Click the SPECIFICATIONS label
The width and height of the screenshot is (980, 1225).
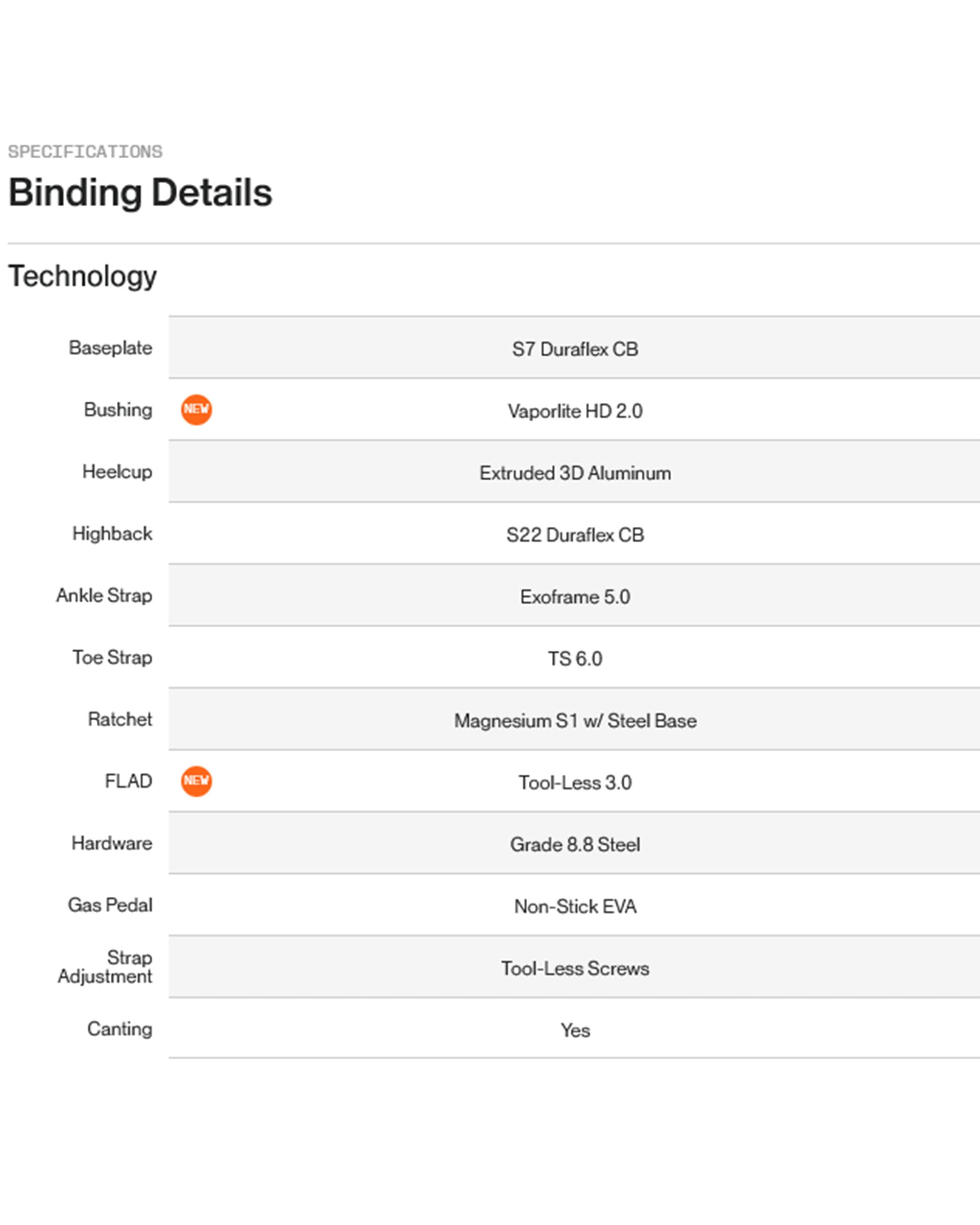pos(85,152)
